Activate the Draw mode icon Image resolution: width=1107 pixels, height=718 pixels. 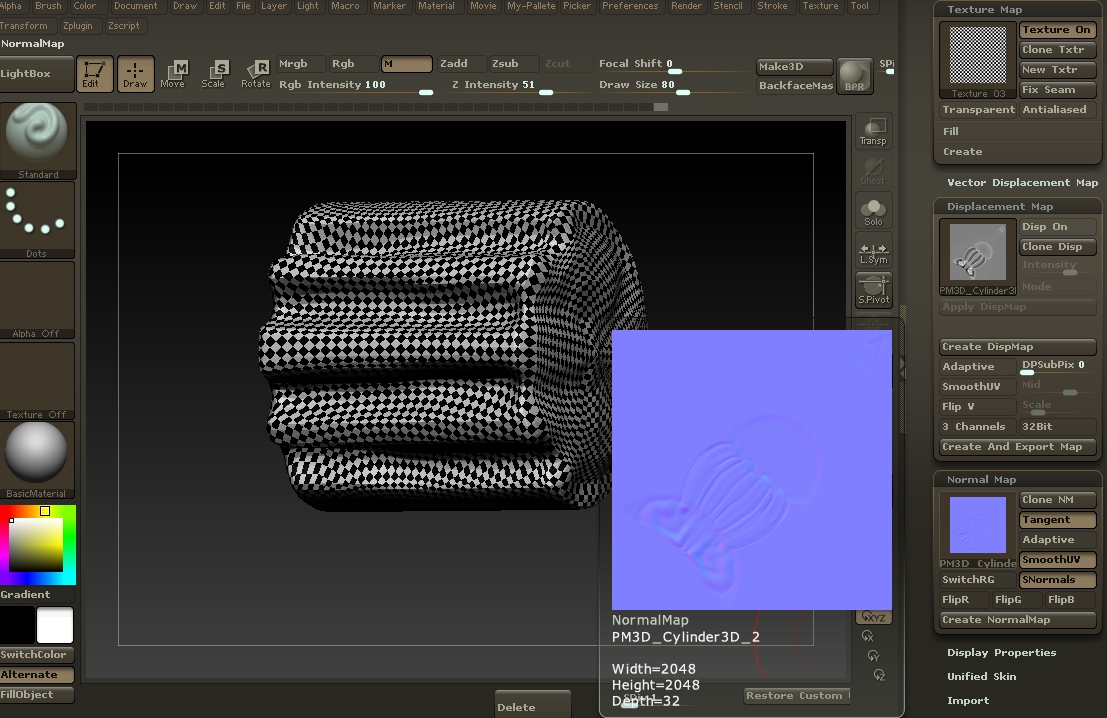coord(135,73)
